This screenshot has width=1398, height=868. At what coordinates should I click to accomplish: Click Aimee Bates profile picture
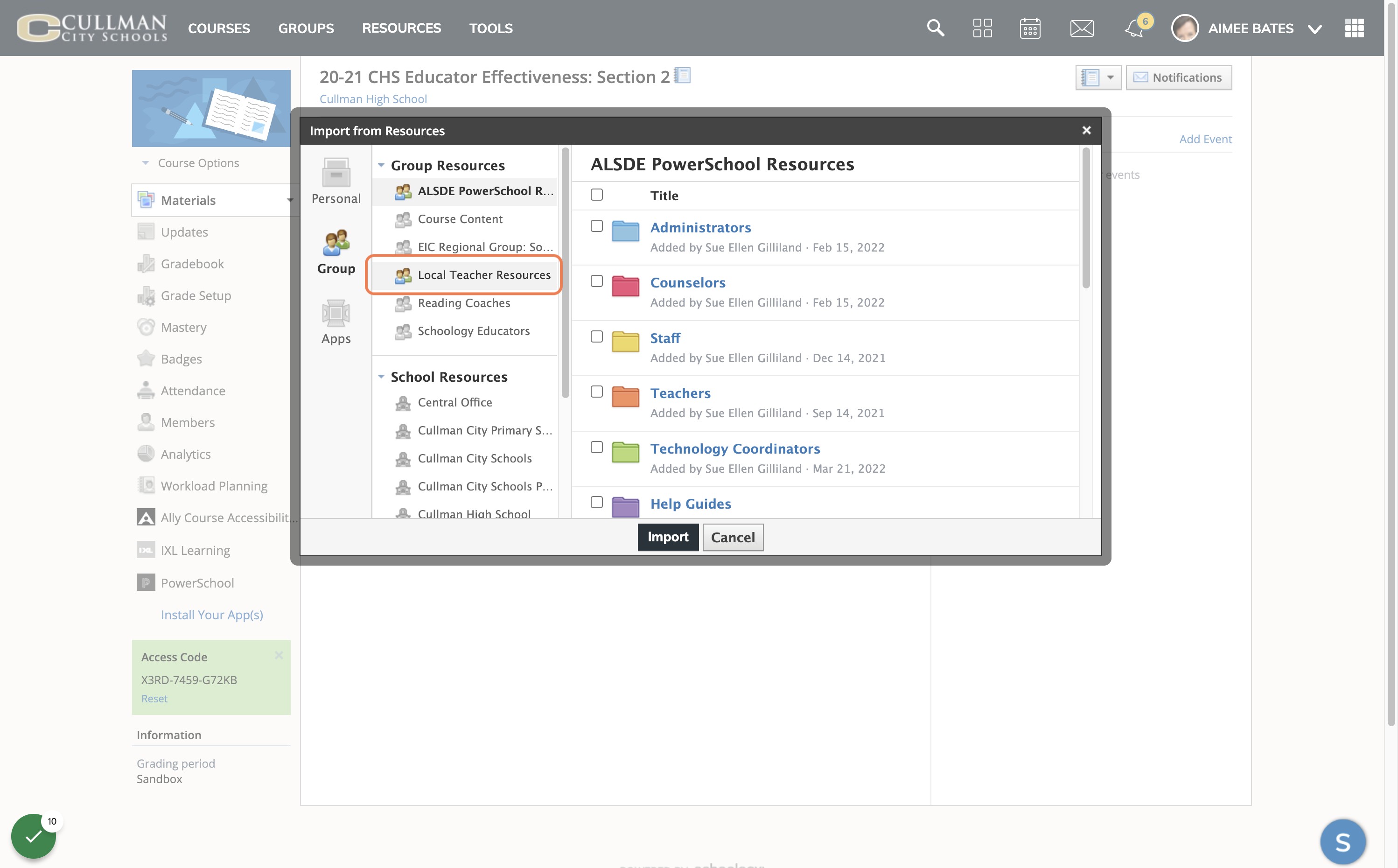(x=1184, y=28)
